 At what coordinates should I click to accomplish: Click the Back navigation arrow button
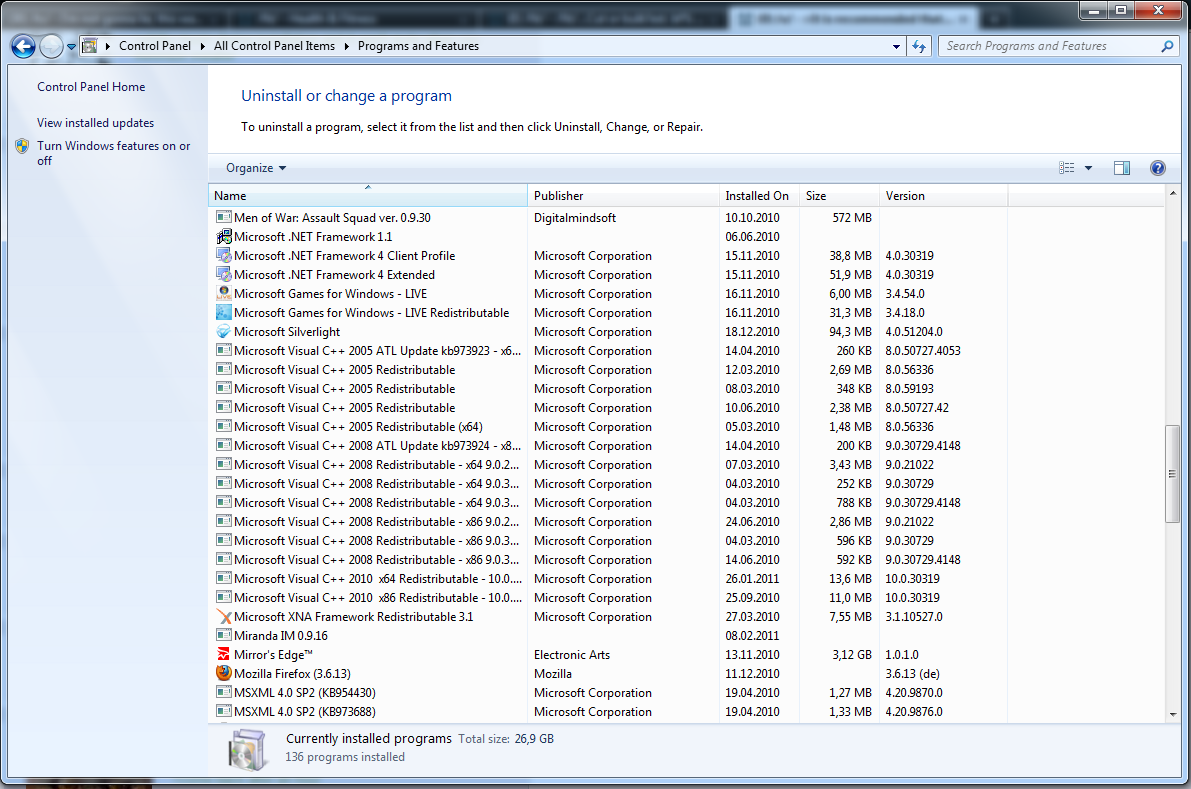click(x=23, y=46)
